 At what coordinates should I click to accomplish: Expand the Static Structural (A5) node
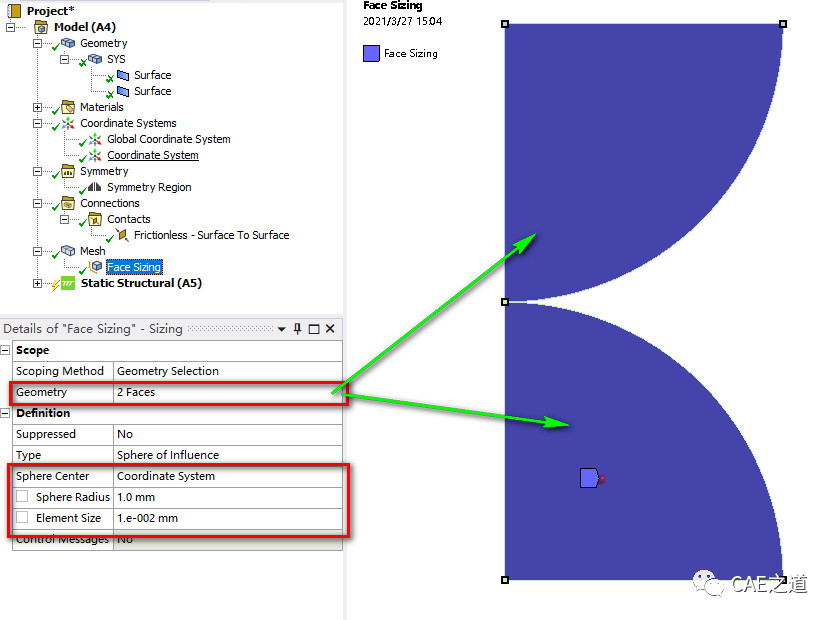[37, 283]
